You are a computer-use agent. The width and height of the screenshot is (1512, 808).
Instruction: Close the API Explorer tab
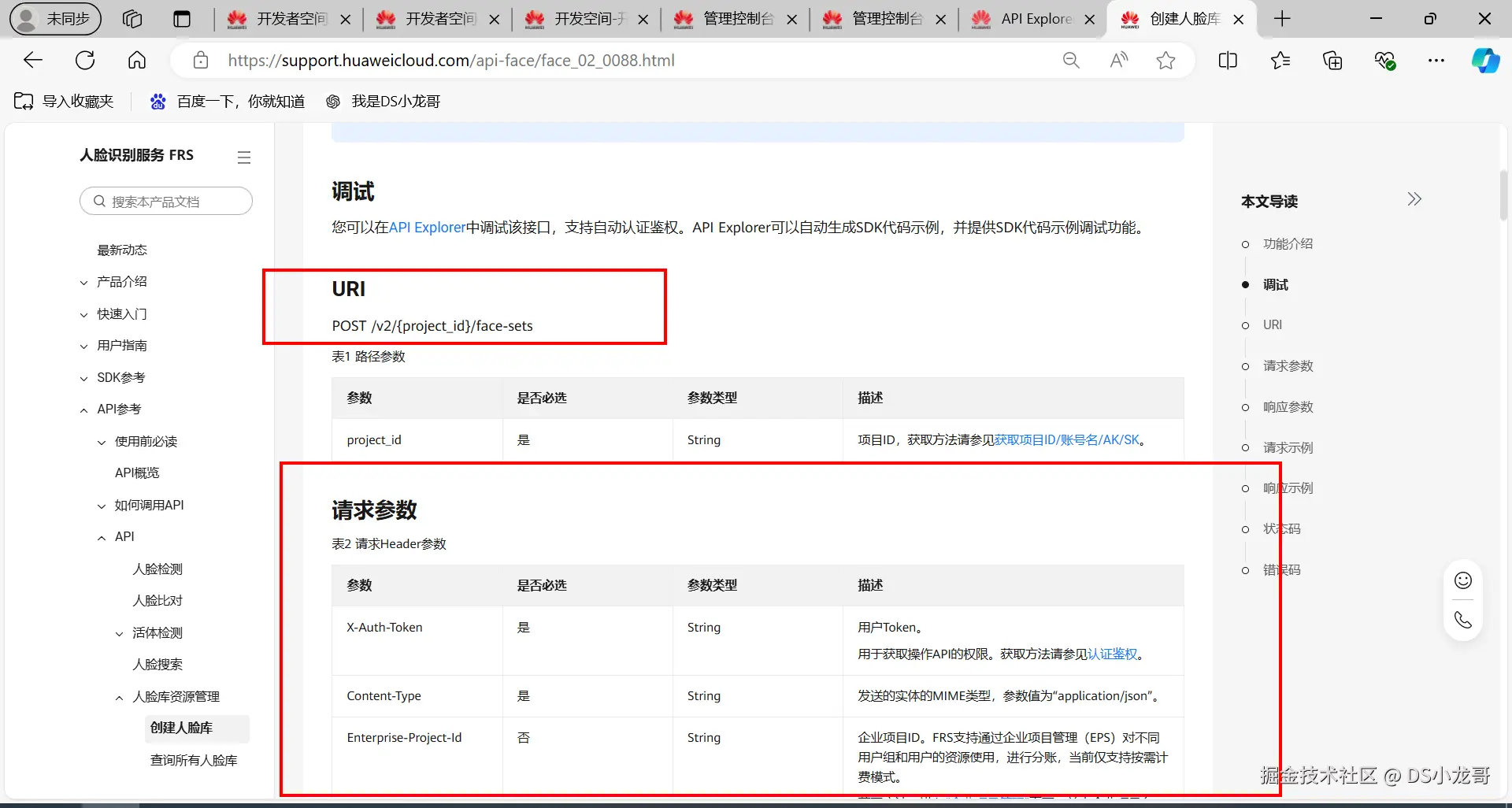pos(1090,19)
